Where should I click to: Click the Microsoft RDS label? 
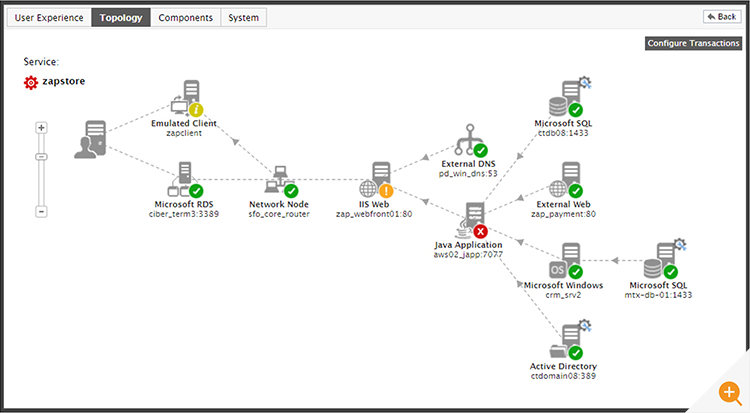point(184,204)
